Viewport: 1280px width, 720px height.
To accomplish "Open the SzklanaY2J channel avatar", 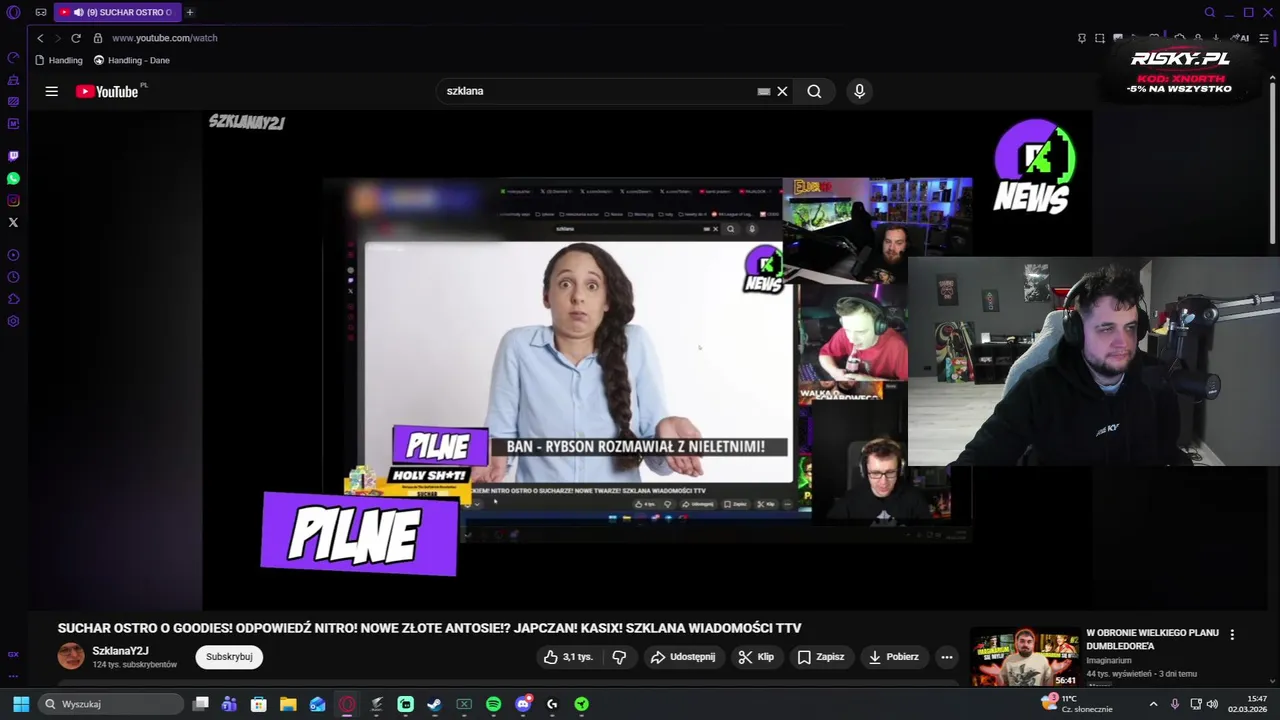I will (x=71, y=657).
